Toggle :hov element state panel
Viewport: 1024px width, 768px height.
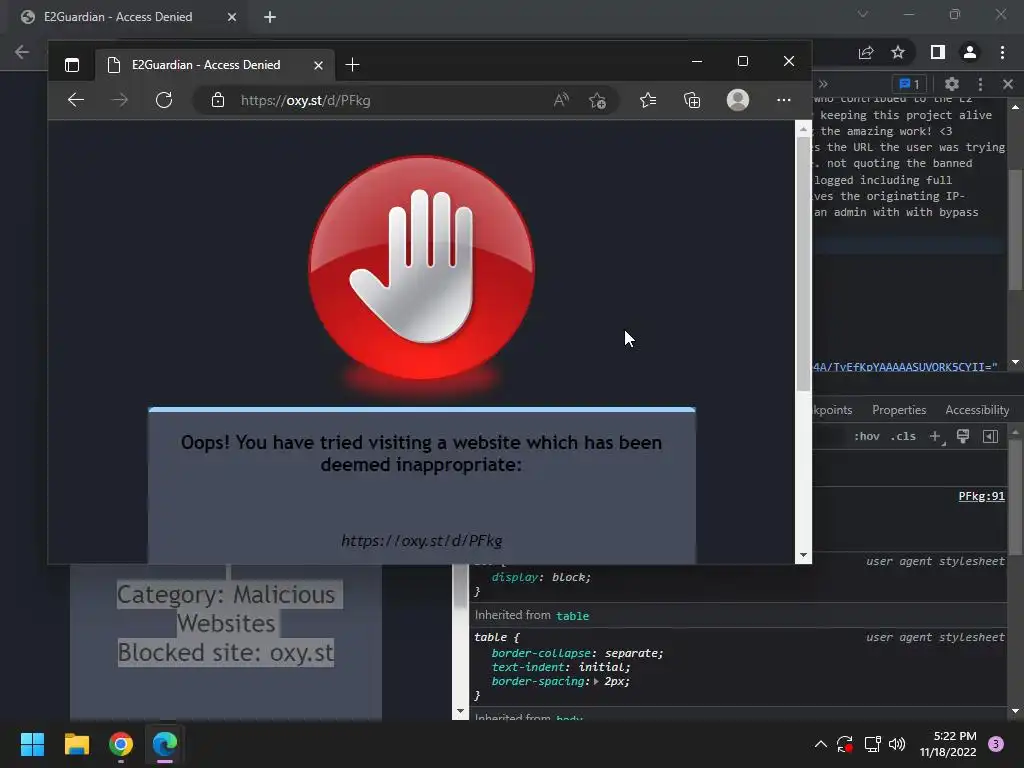coord(867,436)
